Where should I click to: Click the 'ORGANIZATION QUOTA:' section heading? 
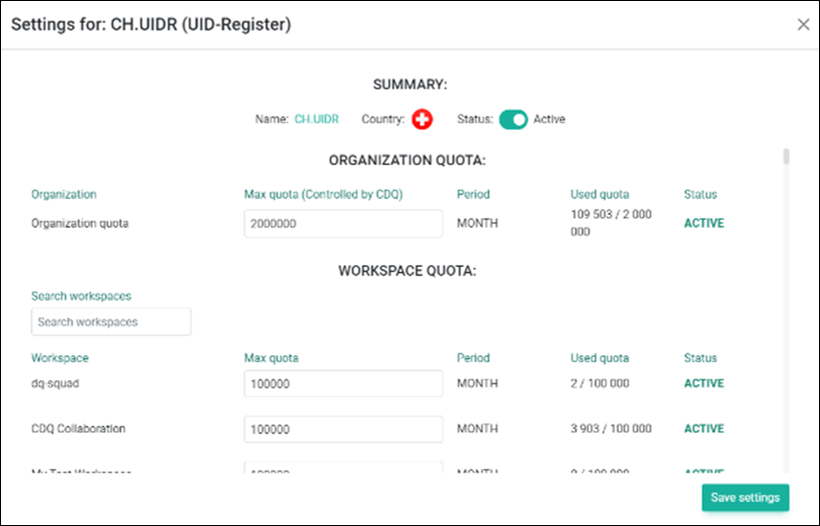(x=407, y=160)
